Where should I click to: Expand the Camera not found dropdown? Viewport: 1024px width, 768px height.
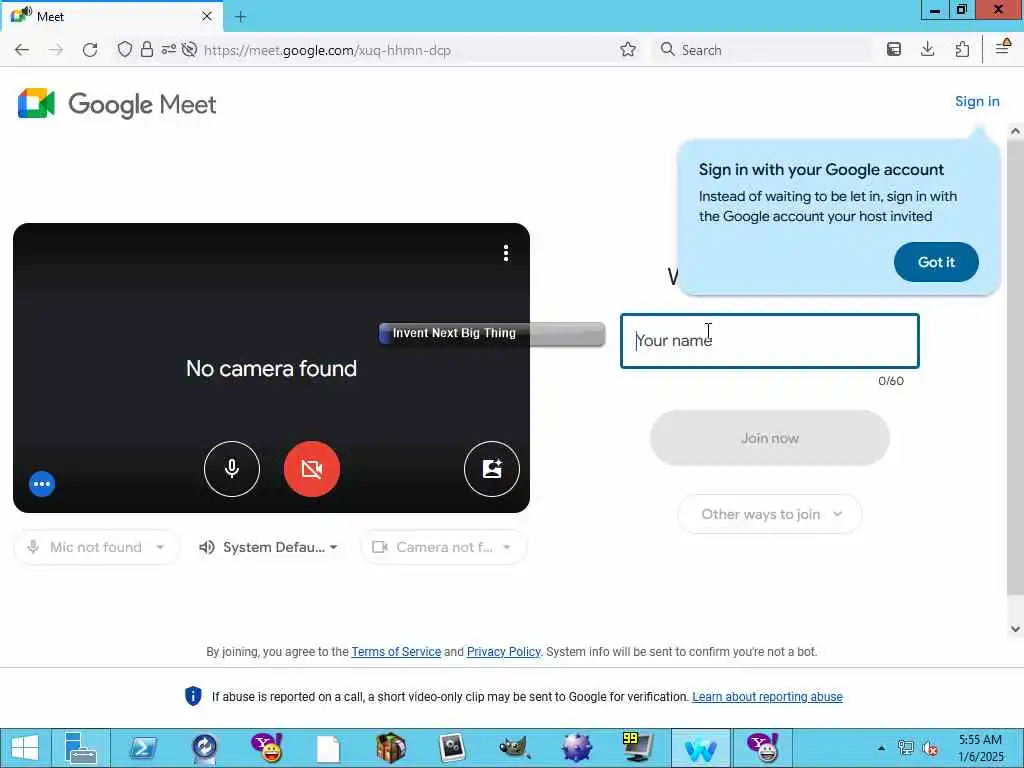click(443, 547)
